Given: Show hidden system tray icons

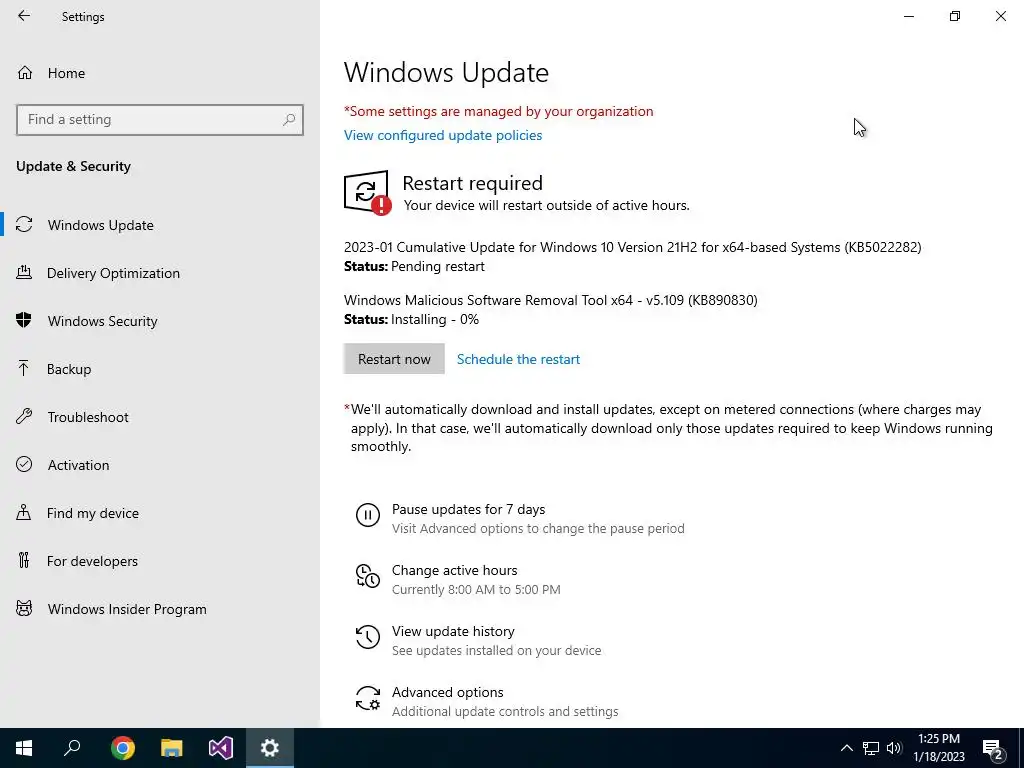Looking at the screenshot, I should click(x=846, y=748).
